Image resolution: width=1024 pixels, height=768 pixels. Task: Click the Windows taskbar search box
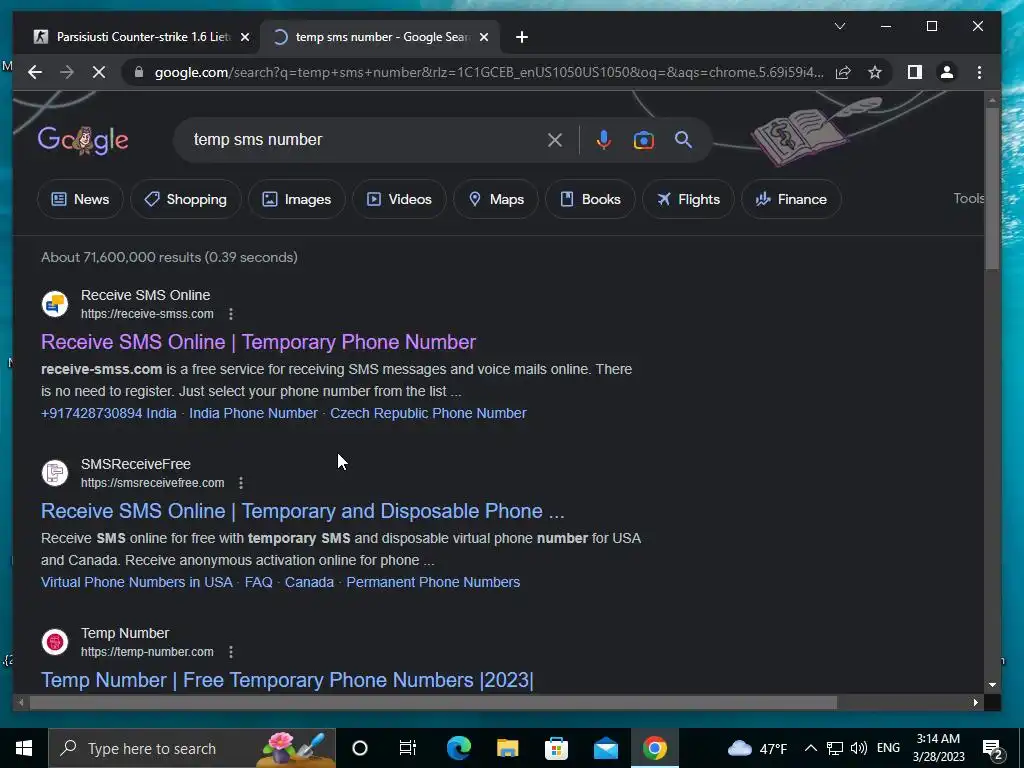tap(192, 748)
